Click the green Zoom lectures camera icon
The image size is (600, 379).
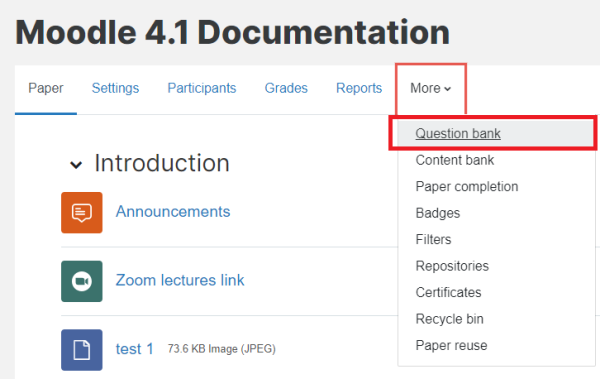point(82,281)
